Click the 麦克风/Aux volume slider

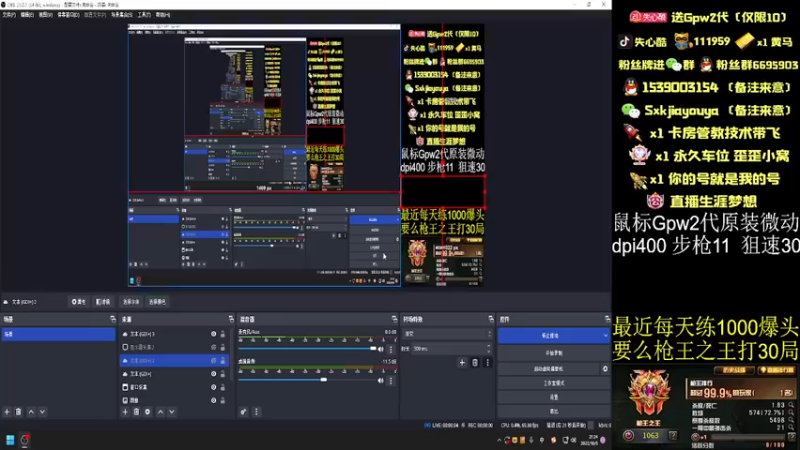(x=307, y=349)
